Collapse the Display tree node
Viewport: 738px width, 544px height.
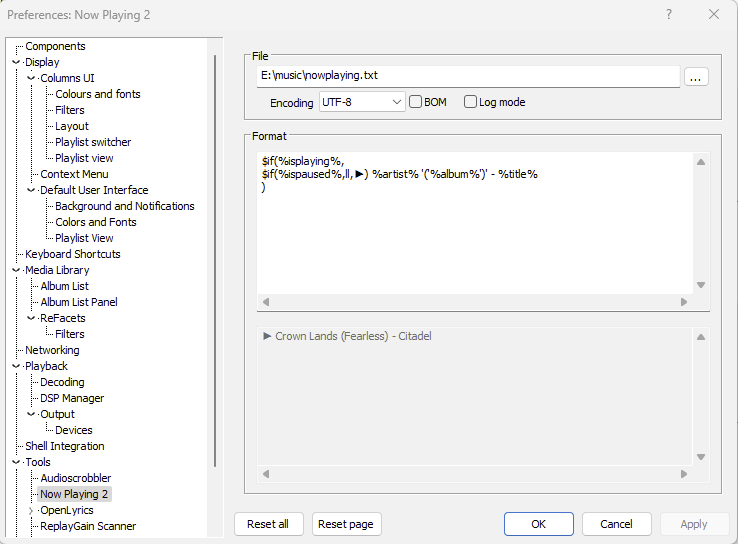pos(16,62)
